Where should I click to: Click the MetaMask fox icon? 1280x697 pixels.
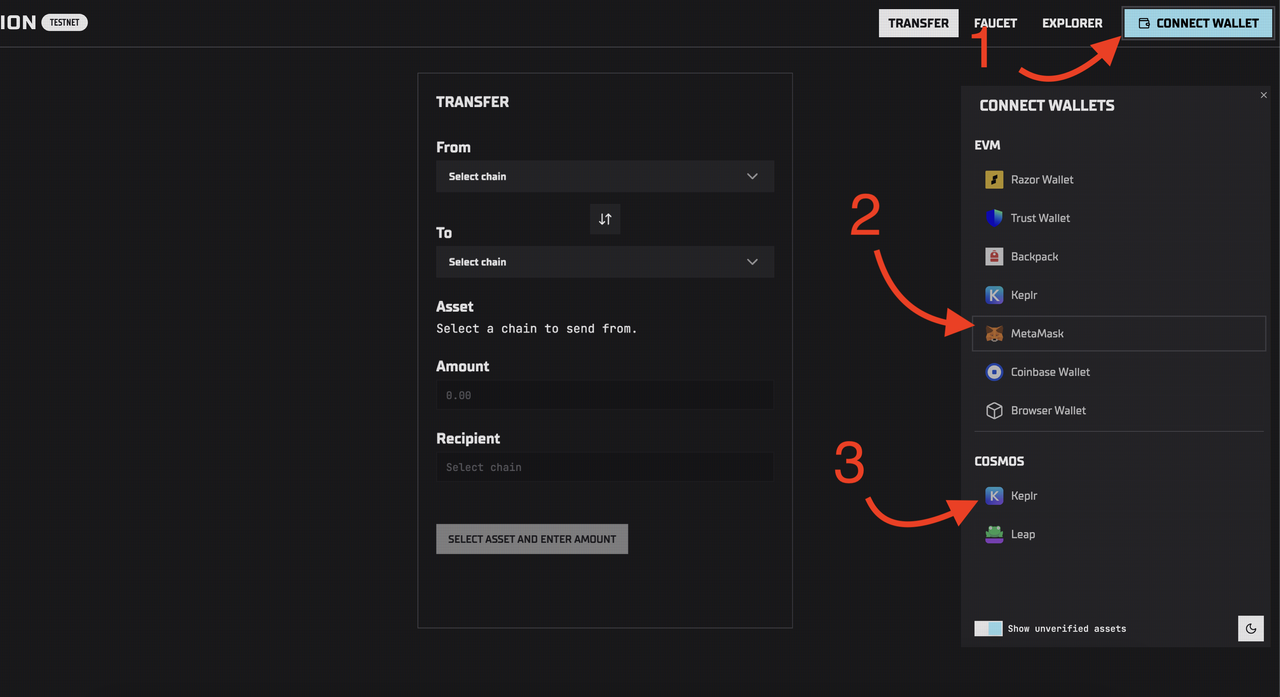[994, 333]
